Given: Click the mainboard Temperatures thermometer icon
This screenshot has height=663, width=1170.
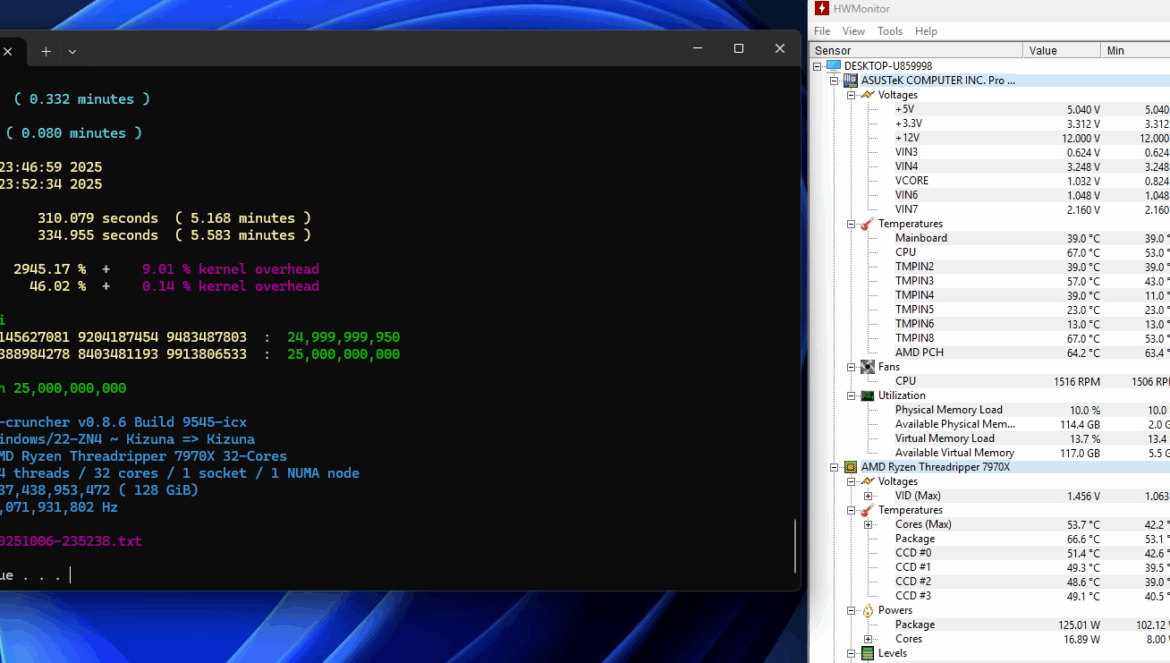Looking at the screenshot, I should coord(867,224).
